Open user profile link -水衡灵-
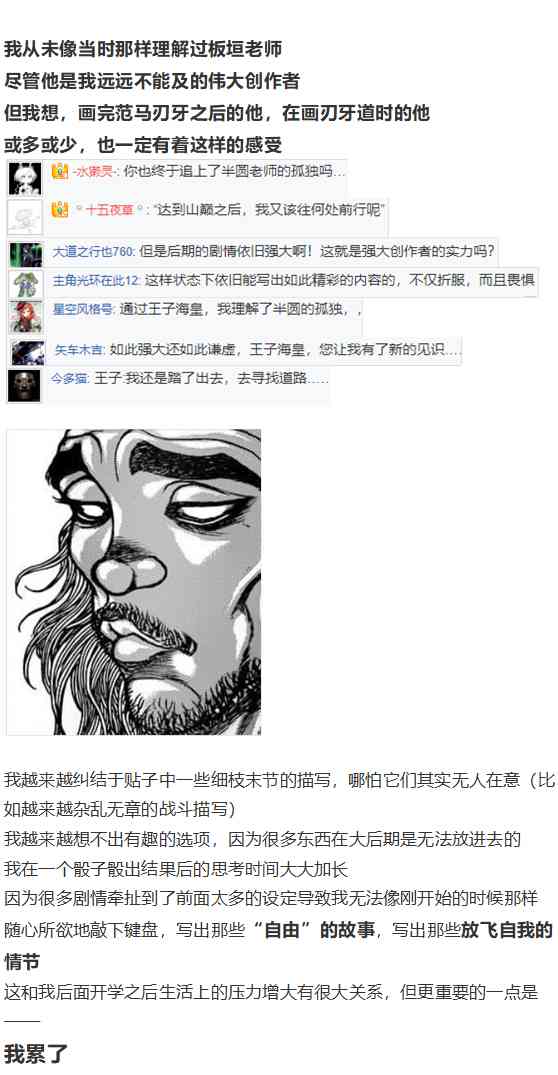 click(x=93, y=172)
